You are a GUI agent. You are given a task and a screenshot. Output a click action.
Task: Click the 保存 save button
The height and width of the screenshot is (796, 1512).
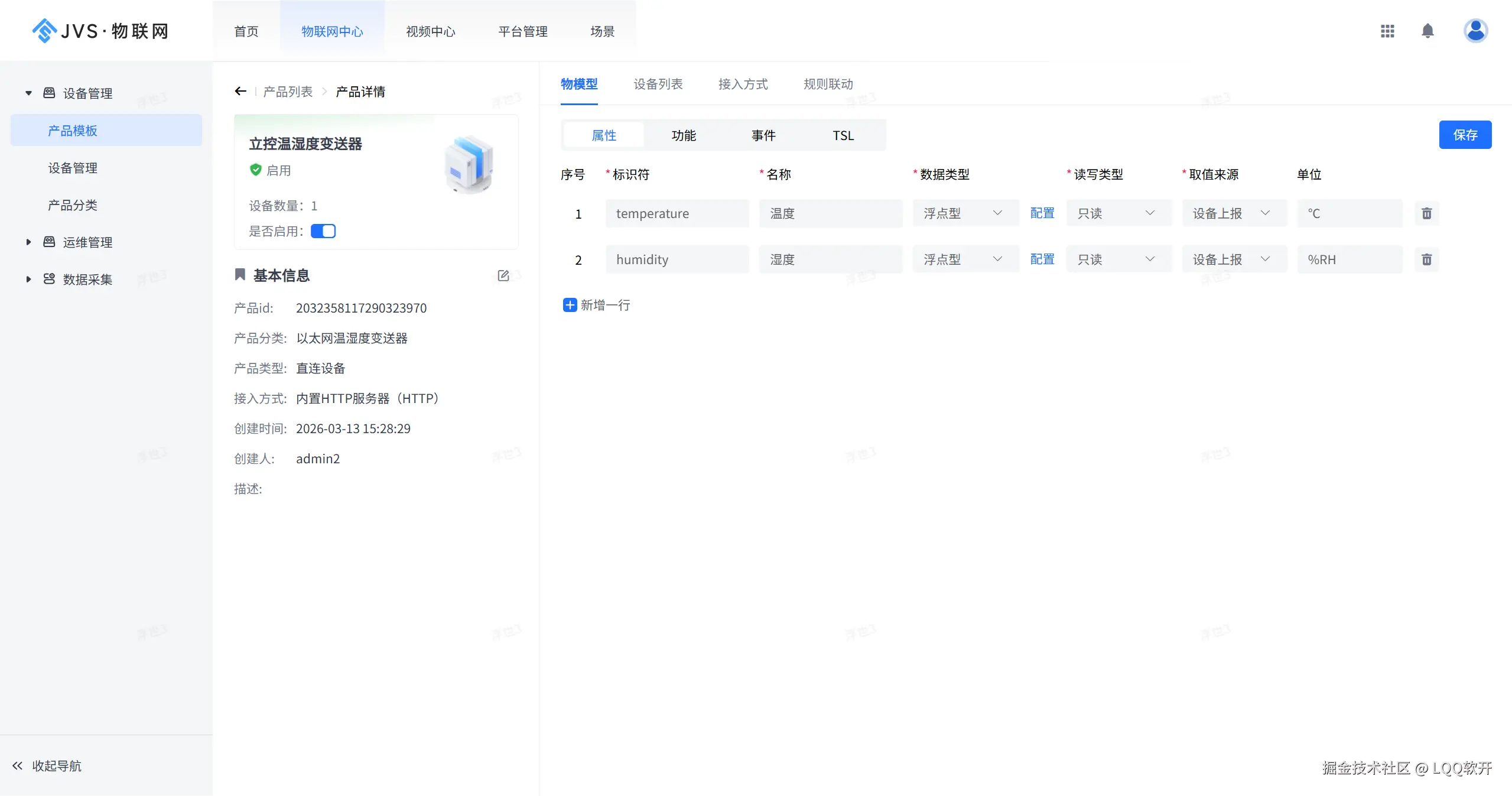click(x=1464, y=135)
